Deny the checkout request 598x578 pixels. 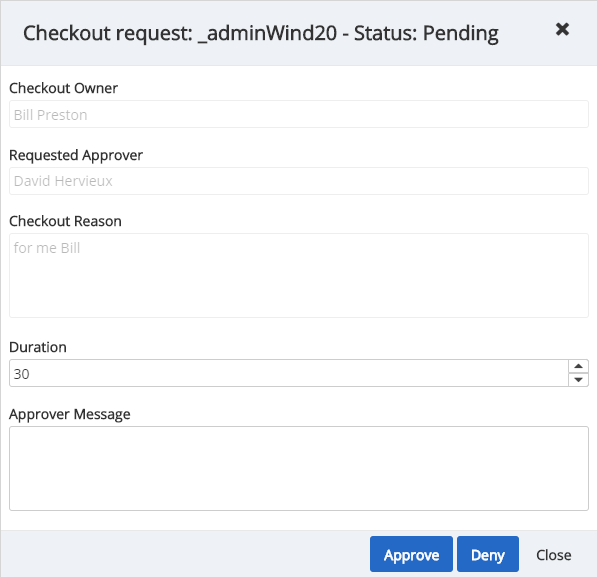(x=488, y=554)
